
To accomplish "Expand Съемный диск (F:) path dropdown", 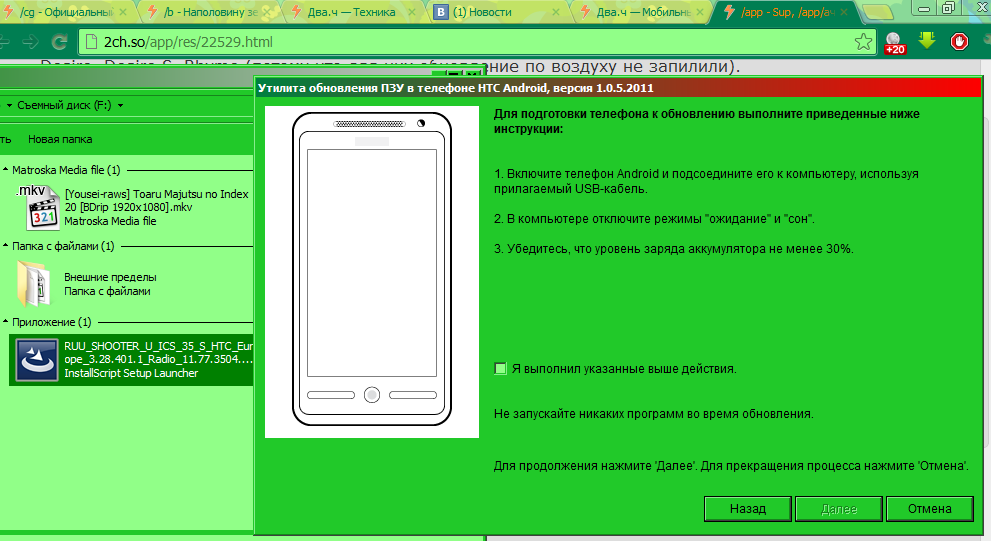I will (x=120, y=106).
